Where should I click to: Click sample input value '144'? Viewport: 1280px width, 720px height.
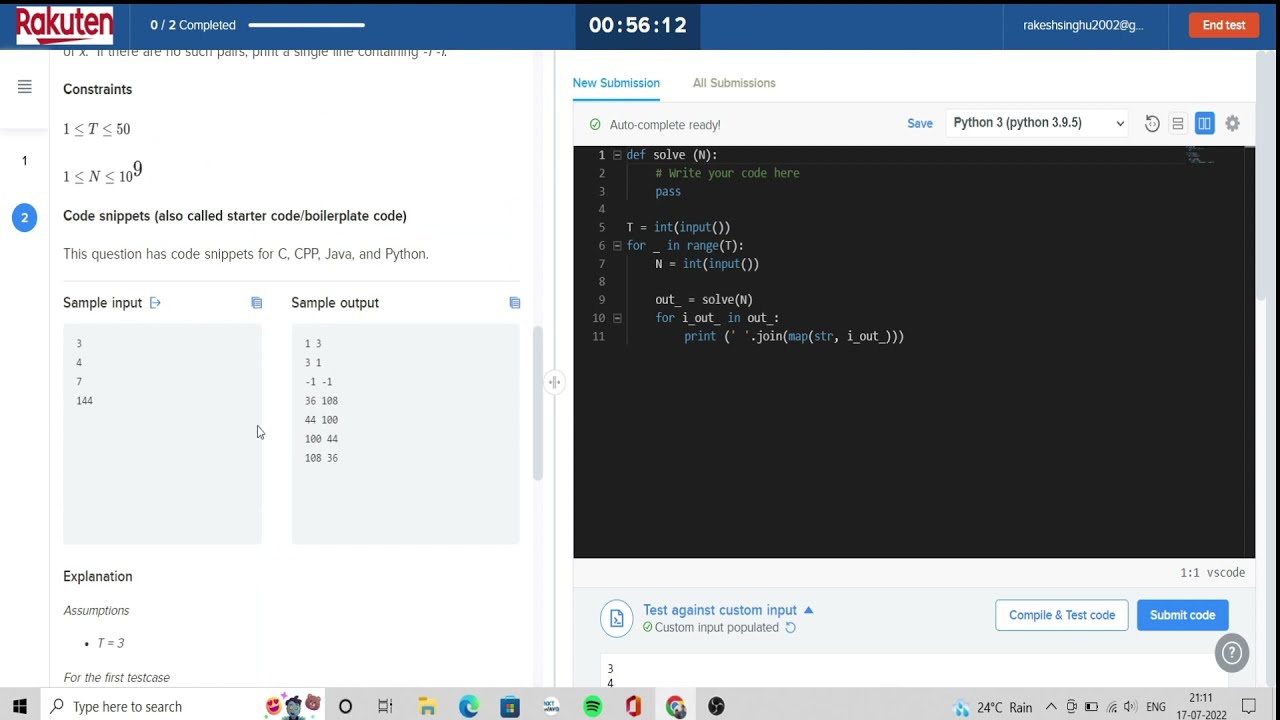click(x=84, y=401)
